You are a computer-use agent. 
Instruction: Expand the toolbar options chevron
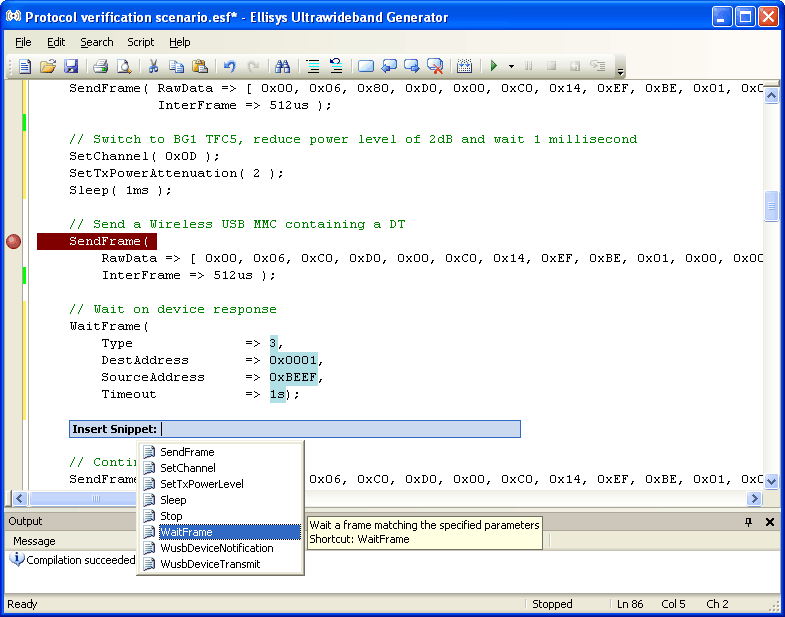pos(620,70)
